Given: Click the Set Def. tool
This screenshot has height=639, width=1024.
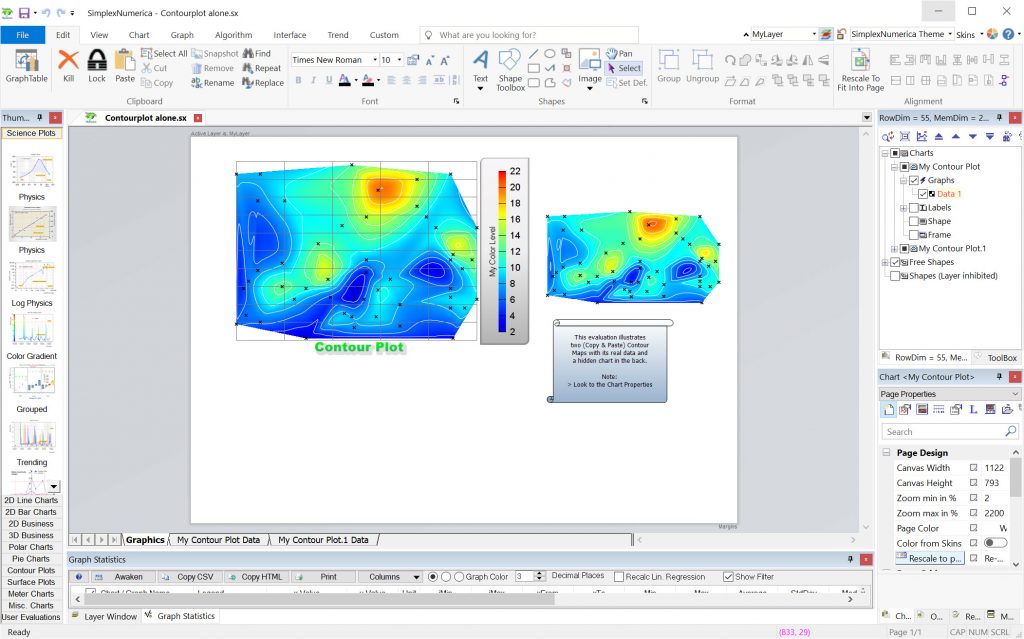Looking at the screenshot, I should (626, 83).
